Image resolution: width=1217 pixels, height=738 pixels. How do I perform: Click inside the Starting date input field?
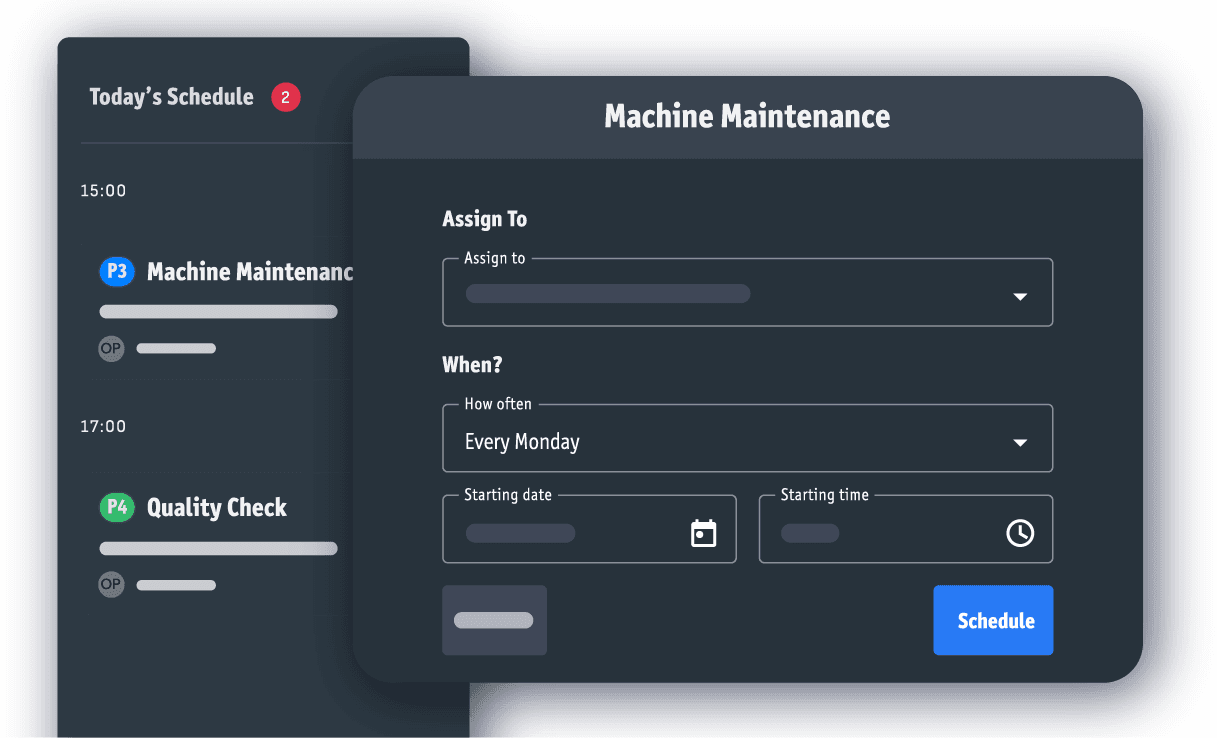560,533
